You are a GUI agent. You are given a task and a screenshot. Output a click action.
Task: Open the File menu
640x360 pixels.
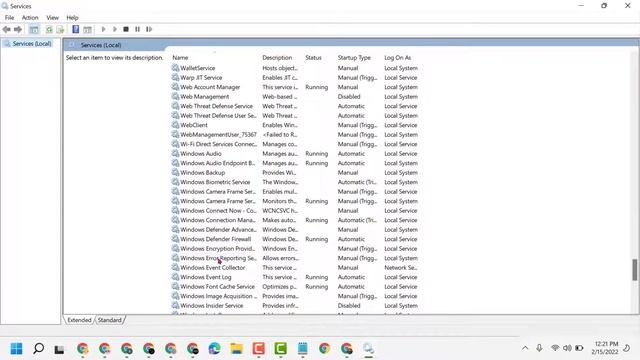[x=9, y=18]
